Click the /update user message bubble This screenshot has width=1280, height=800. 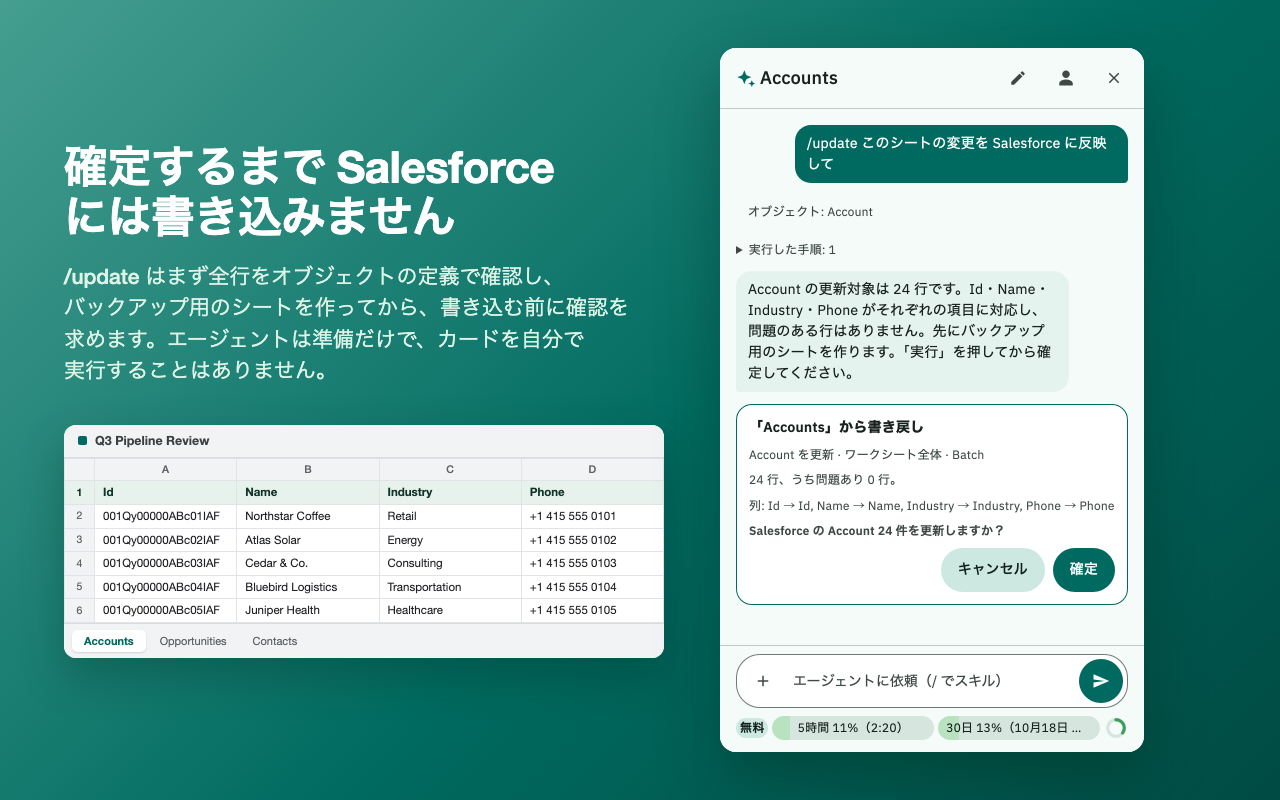click(961, 154)
